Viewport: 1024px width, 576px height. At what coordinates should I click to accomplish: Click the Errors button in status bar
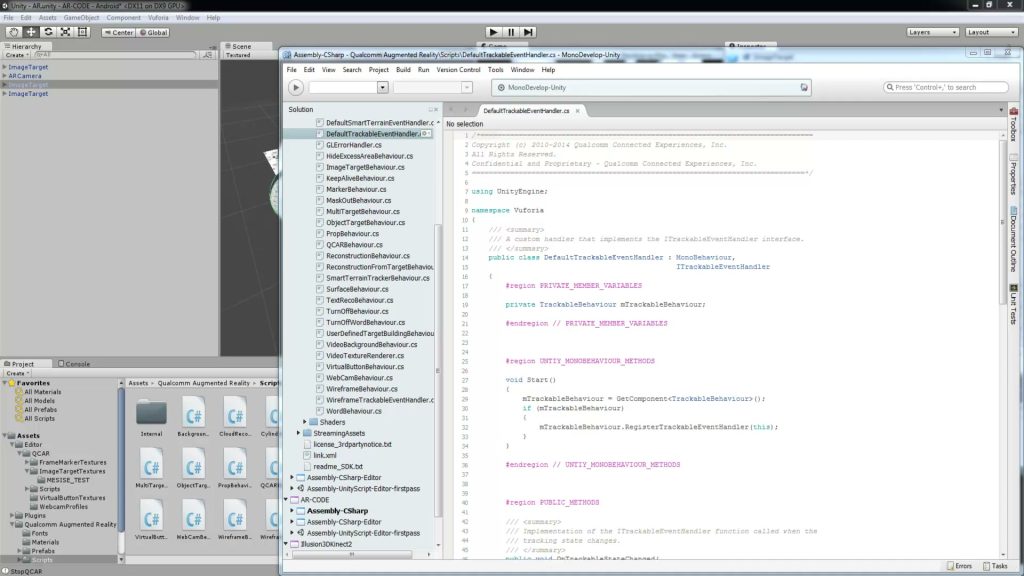click(959, 566)
